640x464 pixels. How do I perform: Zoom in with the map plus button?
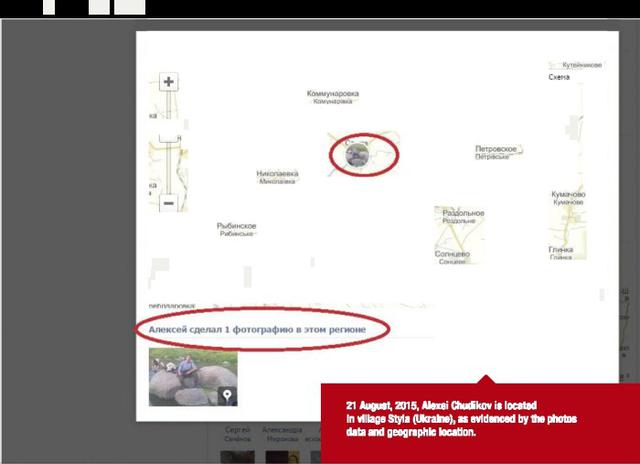[169, 83]
